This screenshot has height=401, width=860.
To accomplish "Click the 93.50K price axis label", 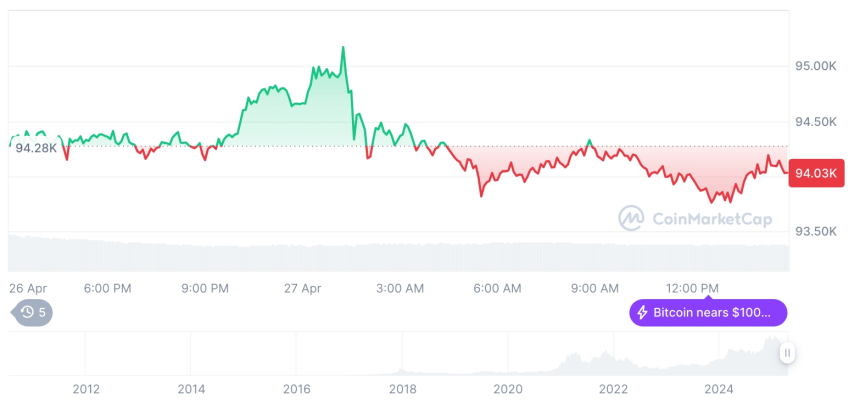I will [x=815, y=231].
